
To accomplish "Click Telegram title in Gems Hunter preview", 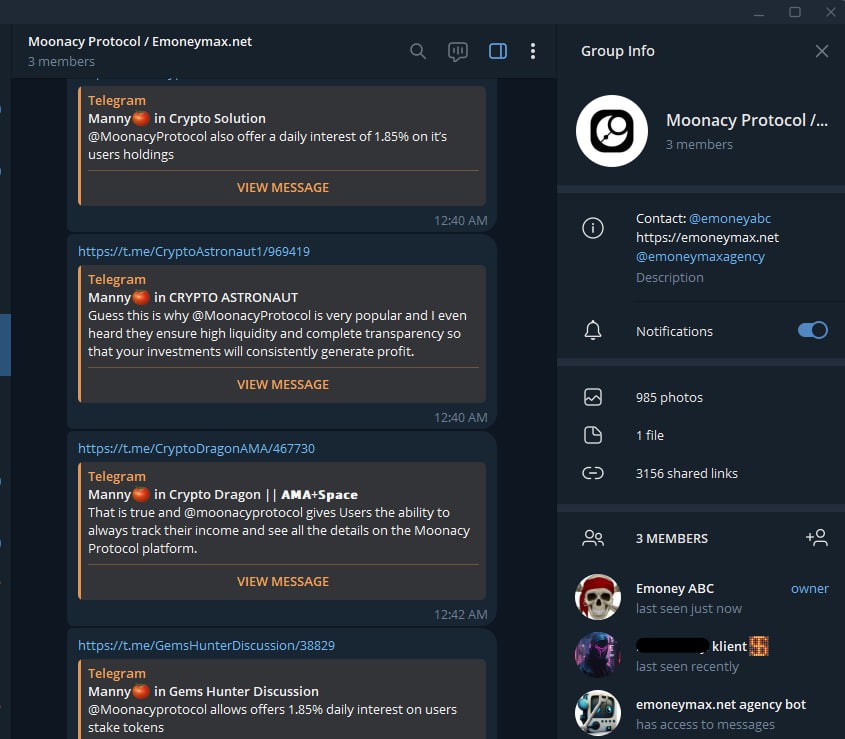I will pyautogui.click(x=117, y=673).
